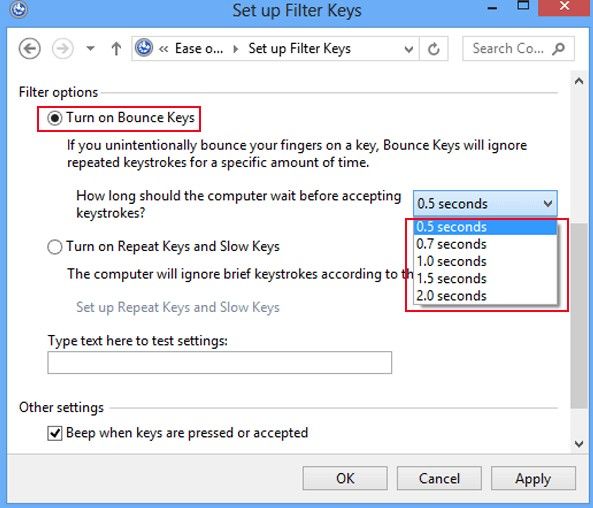This screenshot has width=593, height=508.
Task: Click the title bar Ease of Access icon
Action: tap(19, 9)
